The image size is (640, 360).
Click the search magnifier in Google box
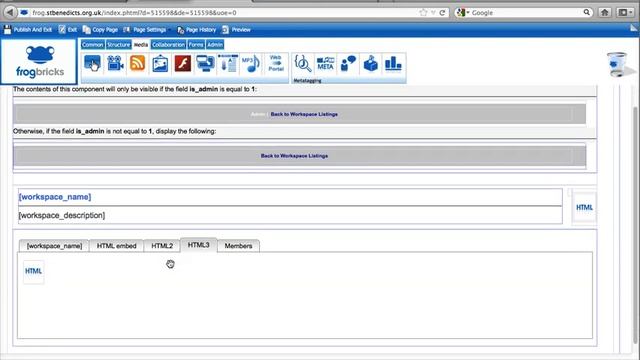[587, 12]
